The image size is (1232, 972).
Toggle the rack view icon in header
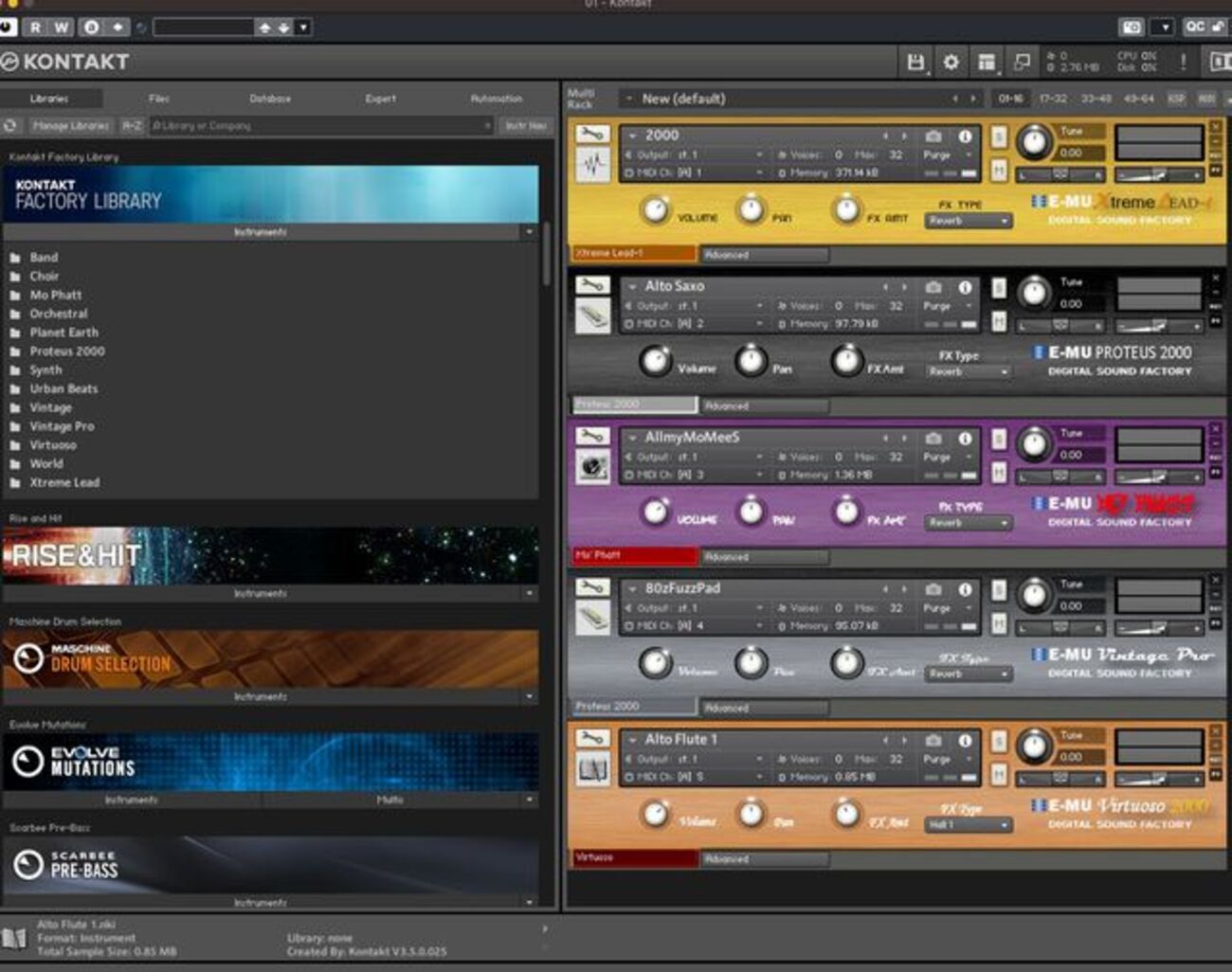coord(987,63)
